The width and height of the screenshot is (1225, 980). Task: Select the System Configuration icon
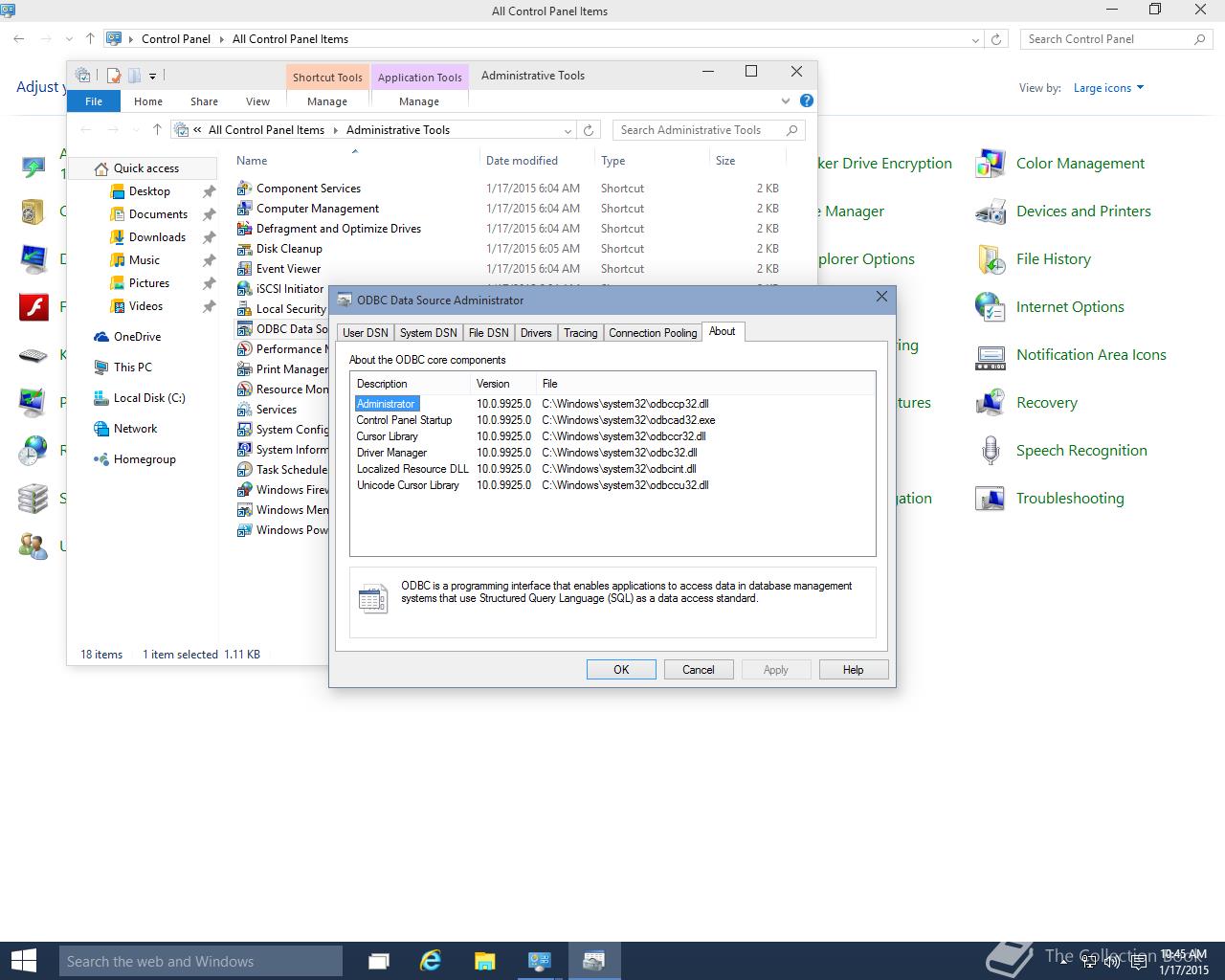[245, 430]
